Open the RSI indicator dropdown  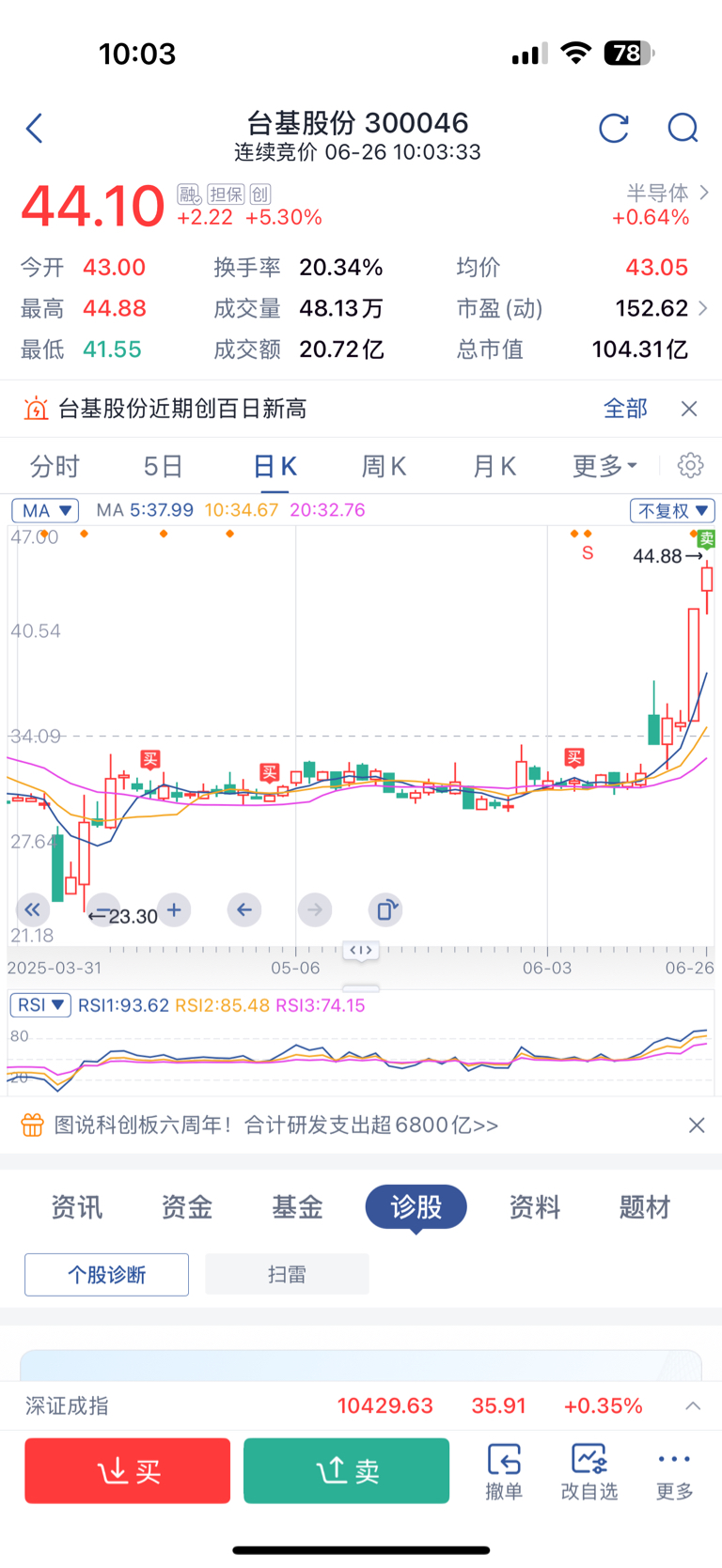(x=40, y=1004)
